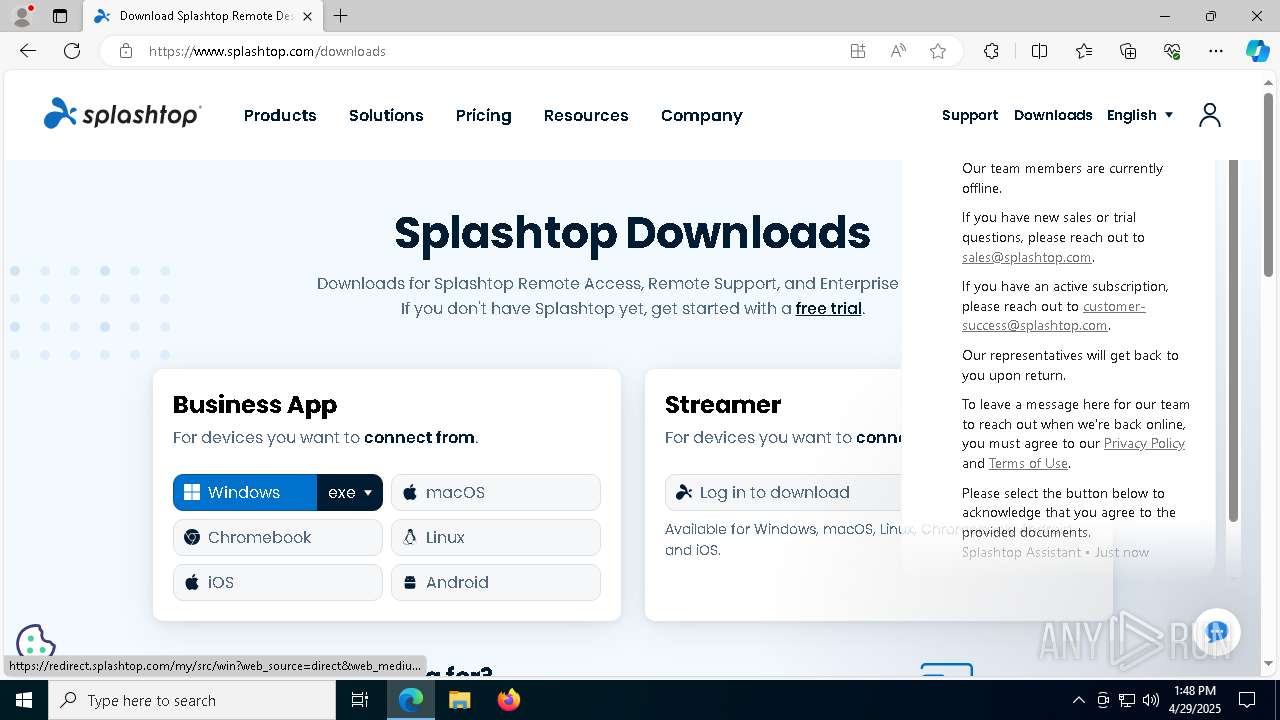Image resolution: width=1280 pixels, height=720 pixels.
Task: Refresh the page
Action: pyautogui.click(x=72, y=51)
